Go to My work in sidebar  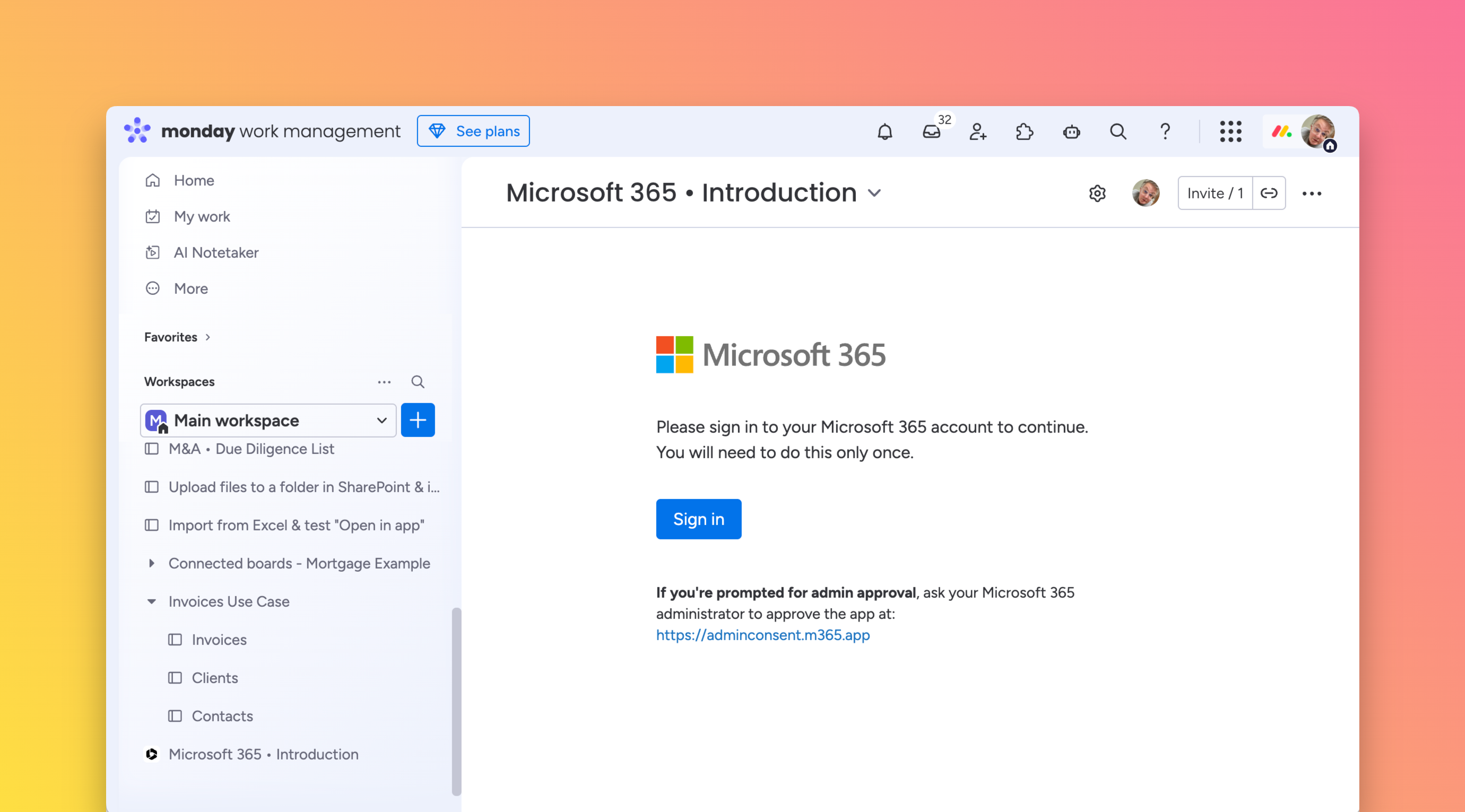(x=201, y=216)
